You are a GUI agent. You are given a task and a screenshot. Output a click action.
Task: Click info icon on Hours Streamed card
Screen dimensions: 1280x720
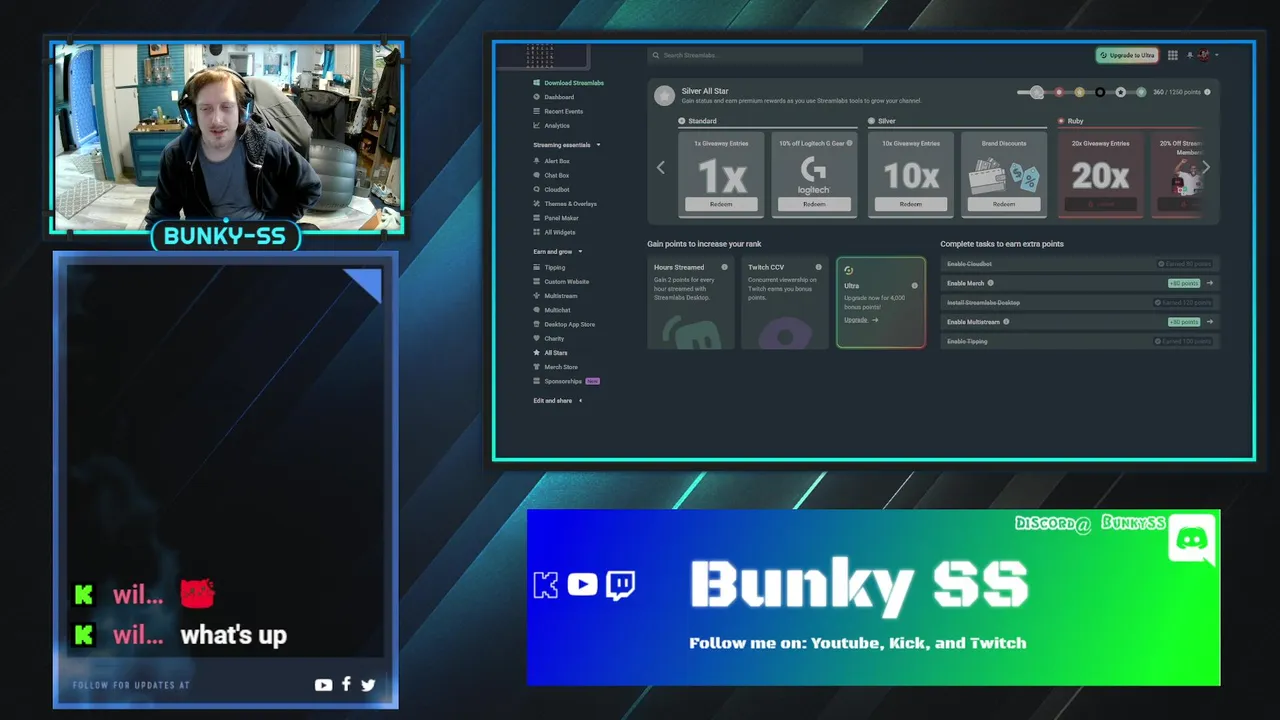(725, 267)
